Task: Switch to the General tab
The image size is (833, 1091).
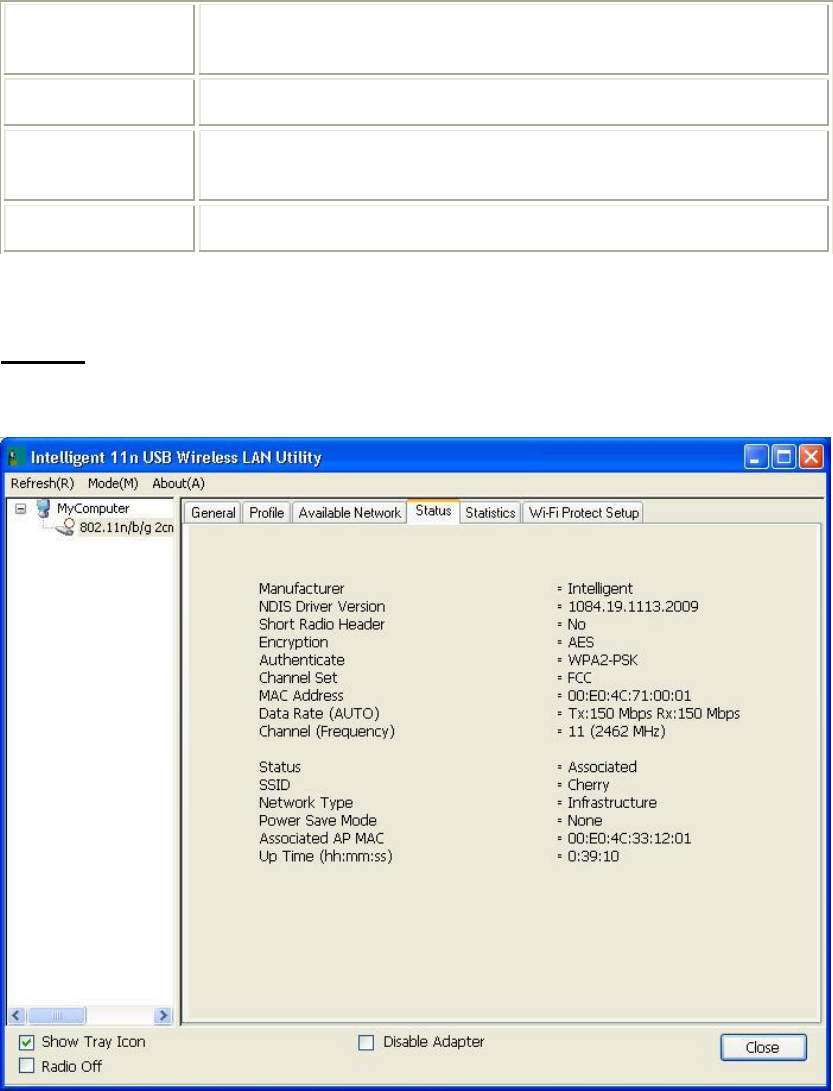Action: pyautogui.click(x=213, y=513)
